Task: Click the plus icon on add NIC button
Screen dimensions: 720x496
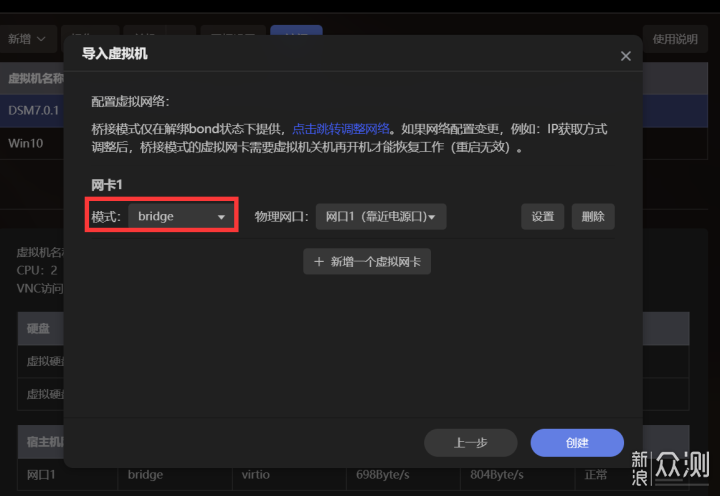Action: [319, 261]
